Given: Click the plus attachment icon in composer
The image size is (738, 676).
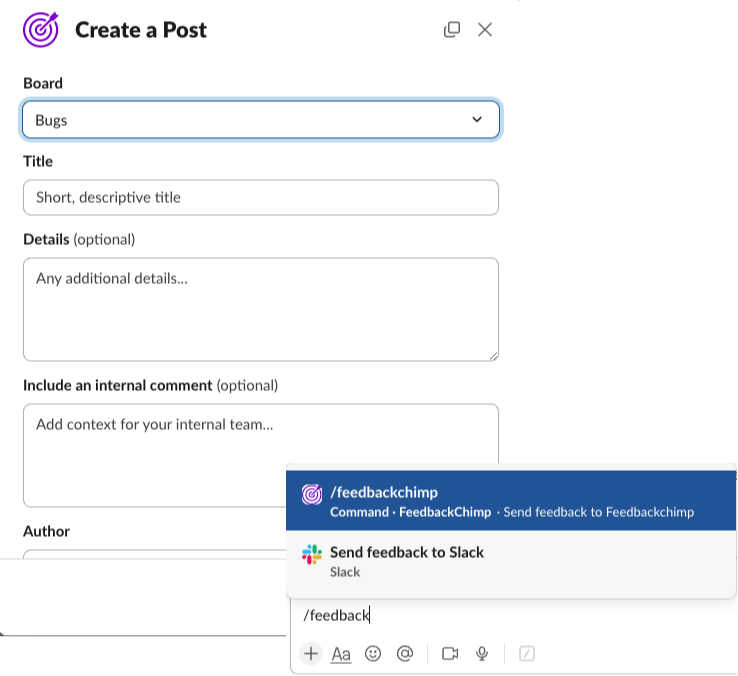Looking at the screenshot, I should pyautogui.click(x=311, y=653).
